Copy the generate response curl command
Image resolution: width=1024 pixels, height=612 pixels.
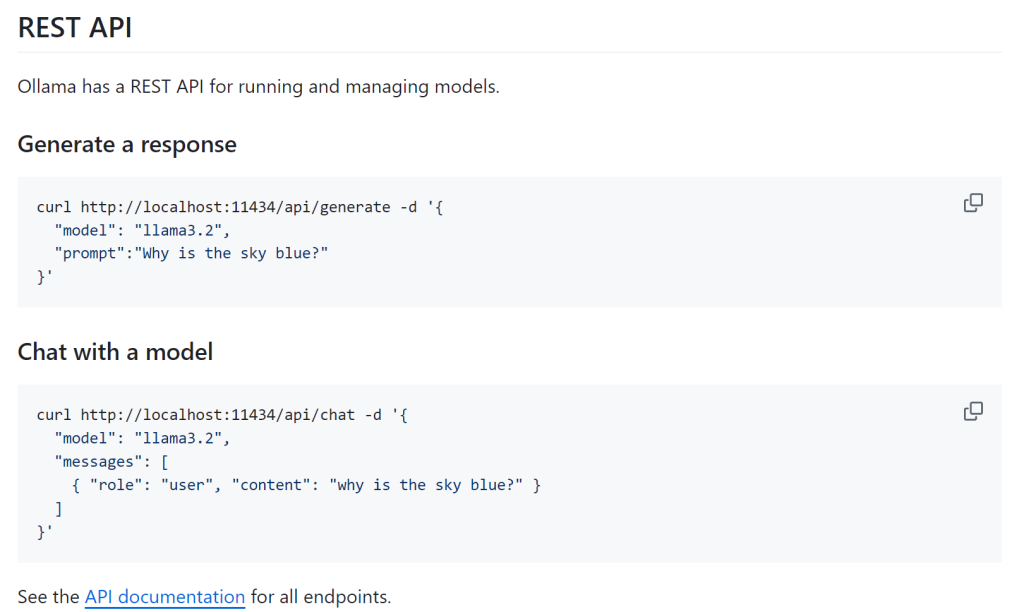pos(973,203)
